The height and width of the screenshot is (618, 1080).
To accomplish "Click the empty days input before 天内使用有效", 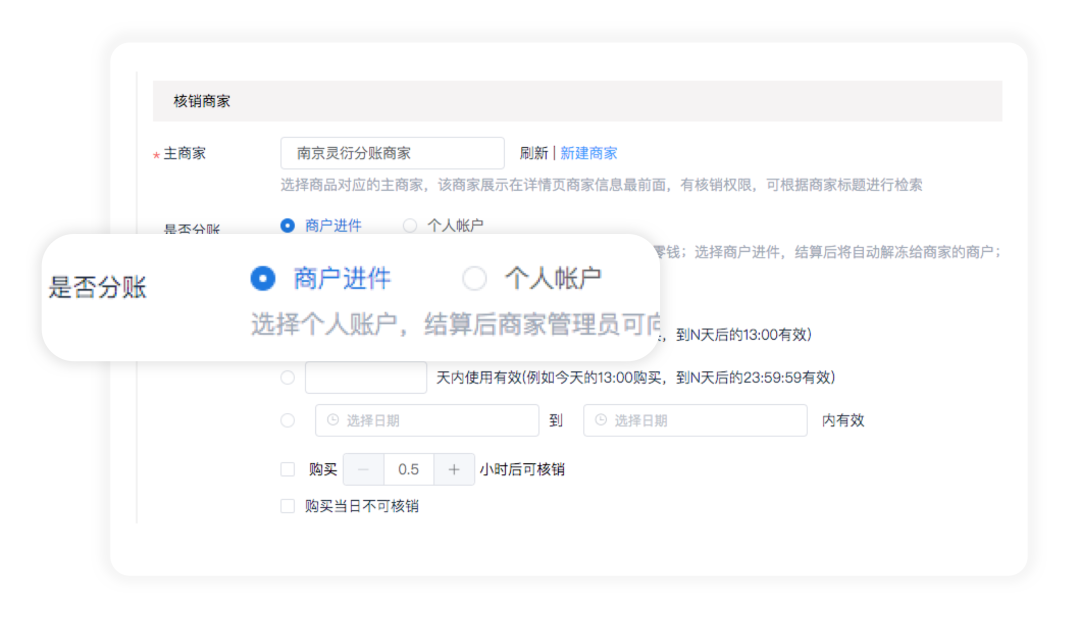I will [365, 377].
